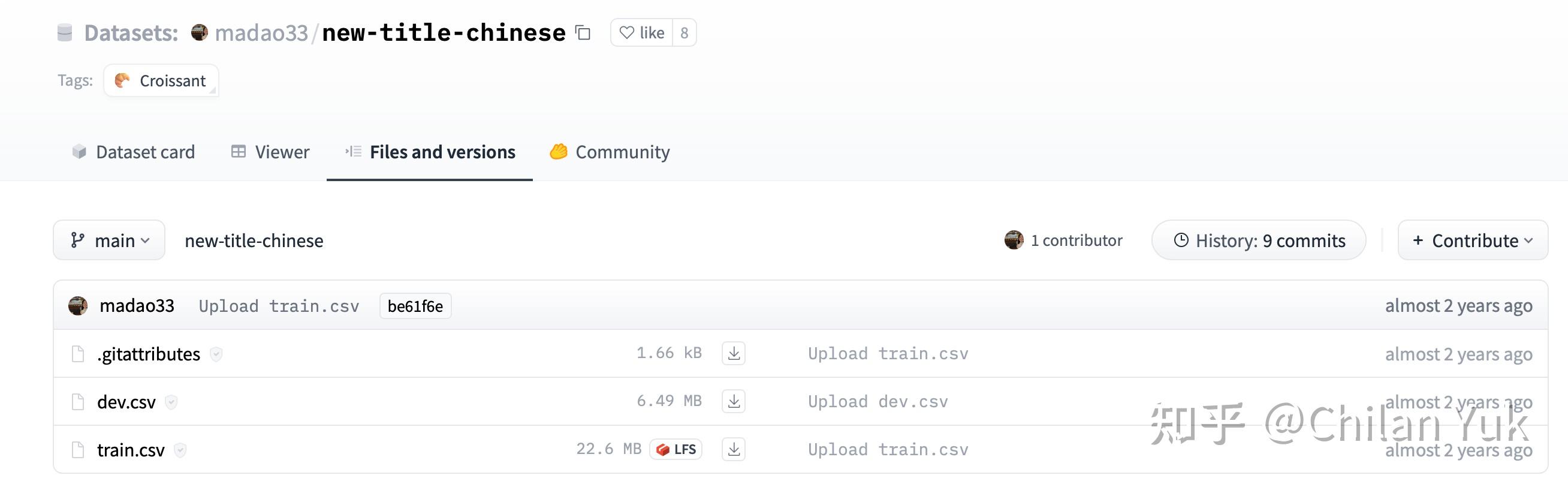Image resolution: width=1568 pixels, height=487 pixels.
Task: Download the train.csv file
Action: click(x=734, y=449)
